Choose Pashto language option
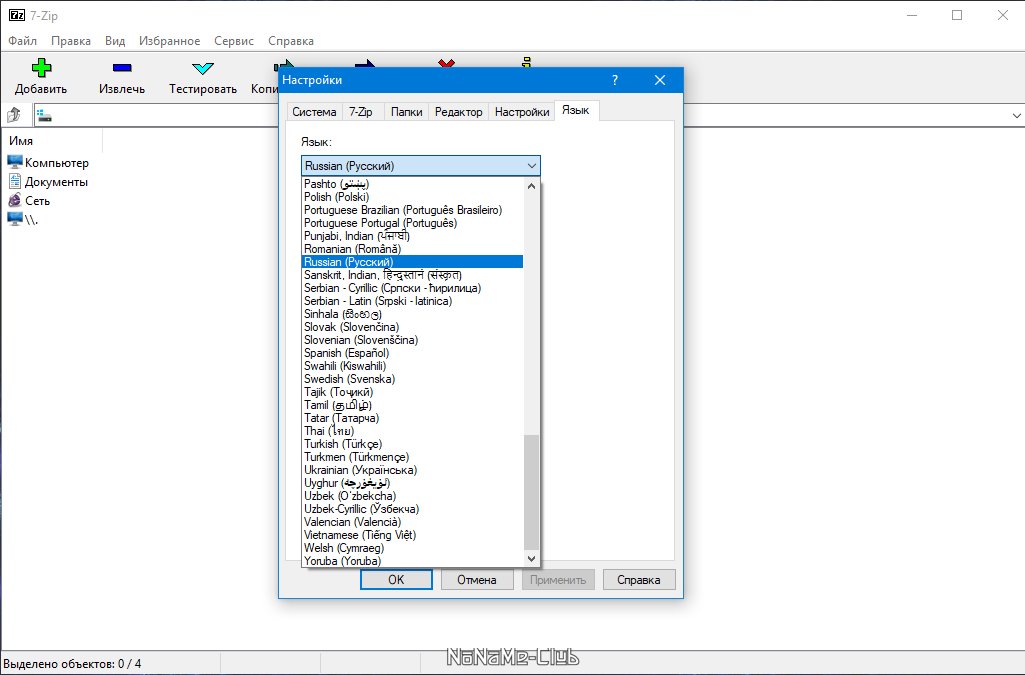 pos(412,184)
